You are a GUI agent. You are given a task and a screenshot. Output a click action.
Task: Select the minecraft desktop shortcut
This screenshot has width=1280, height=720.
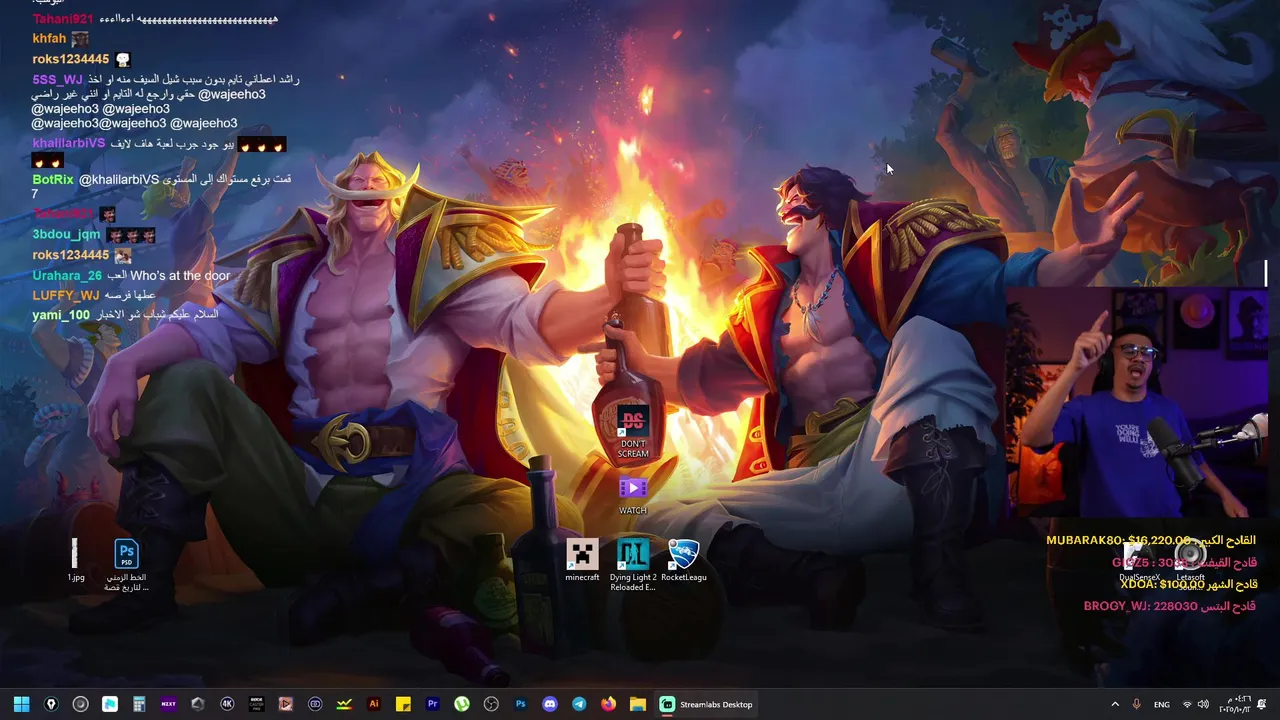coord(582,561)
